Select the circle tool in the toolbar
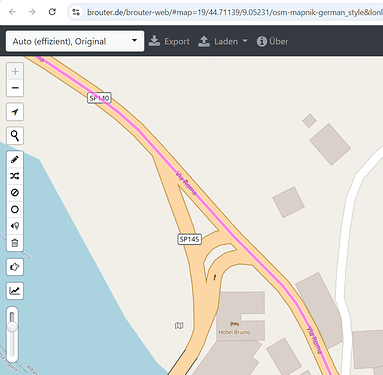Viewport: 383px width, 375px height. tap(15, 209)
